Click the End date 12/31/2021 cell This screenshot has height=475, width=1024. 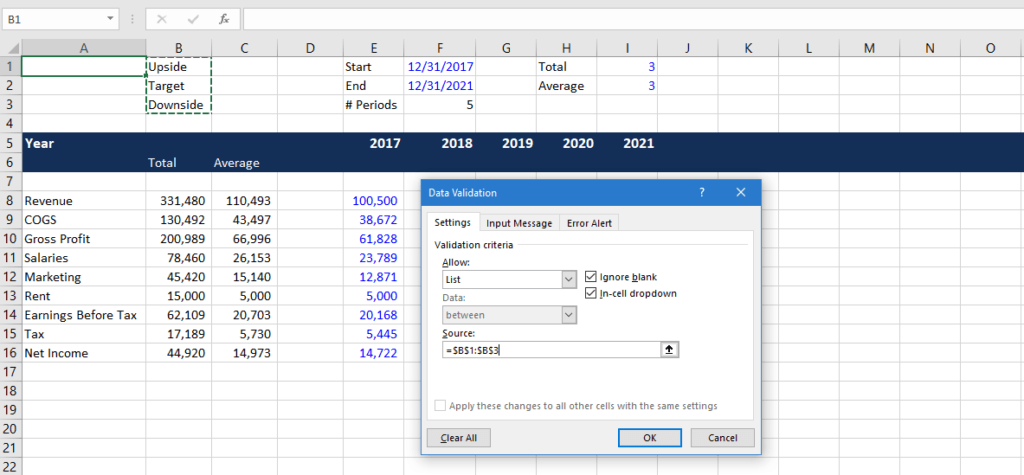point(440,86)
